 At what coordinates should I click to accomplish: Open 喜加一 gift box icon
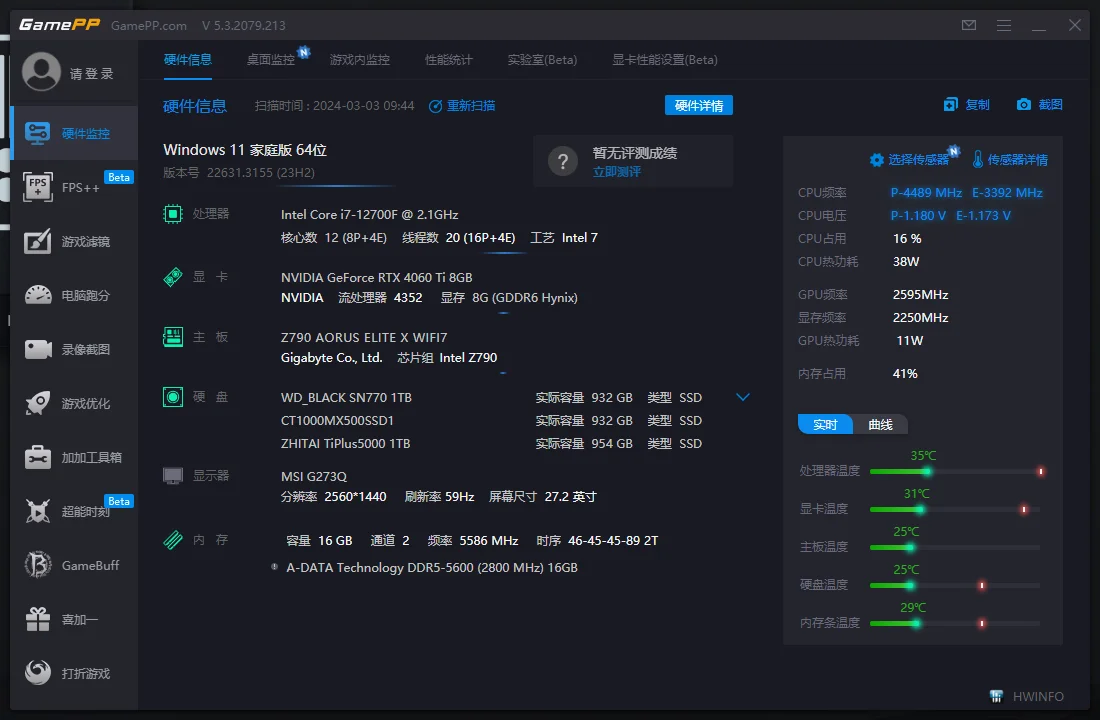click(x=38, y=619)
